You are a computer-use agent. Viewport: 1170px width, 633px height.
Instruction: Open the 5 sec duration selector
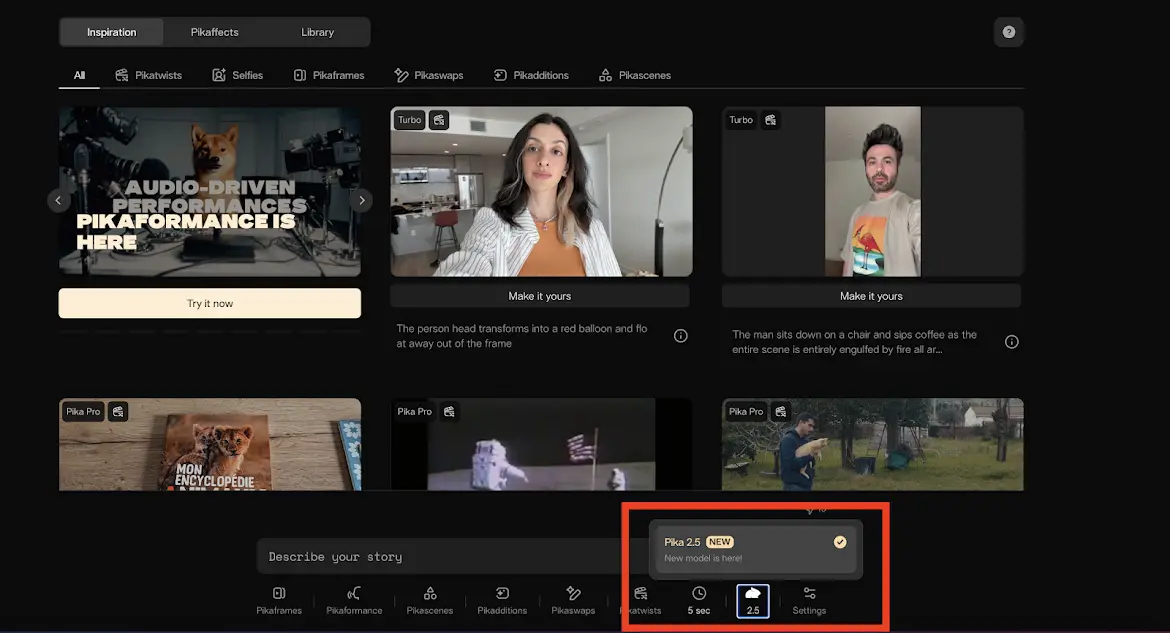pos(699,600)
